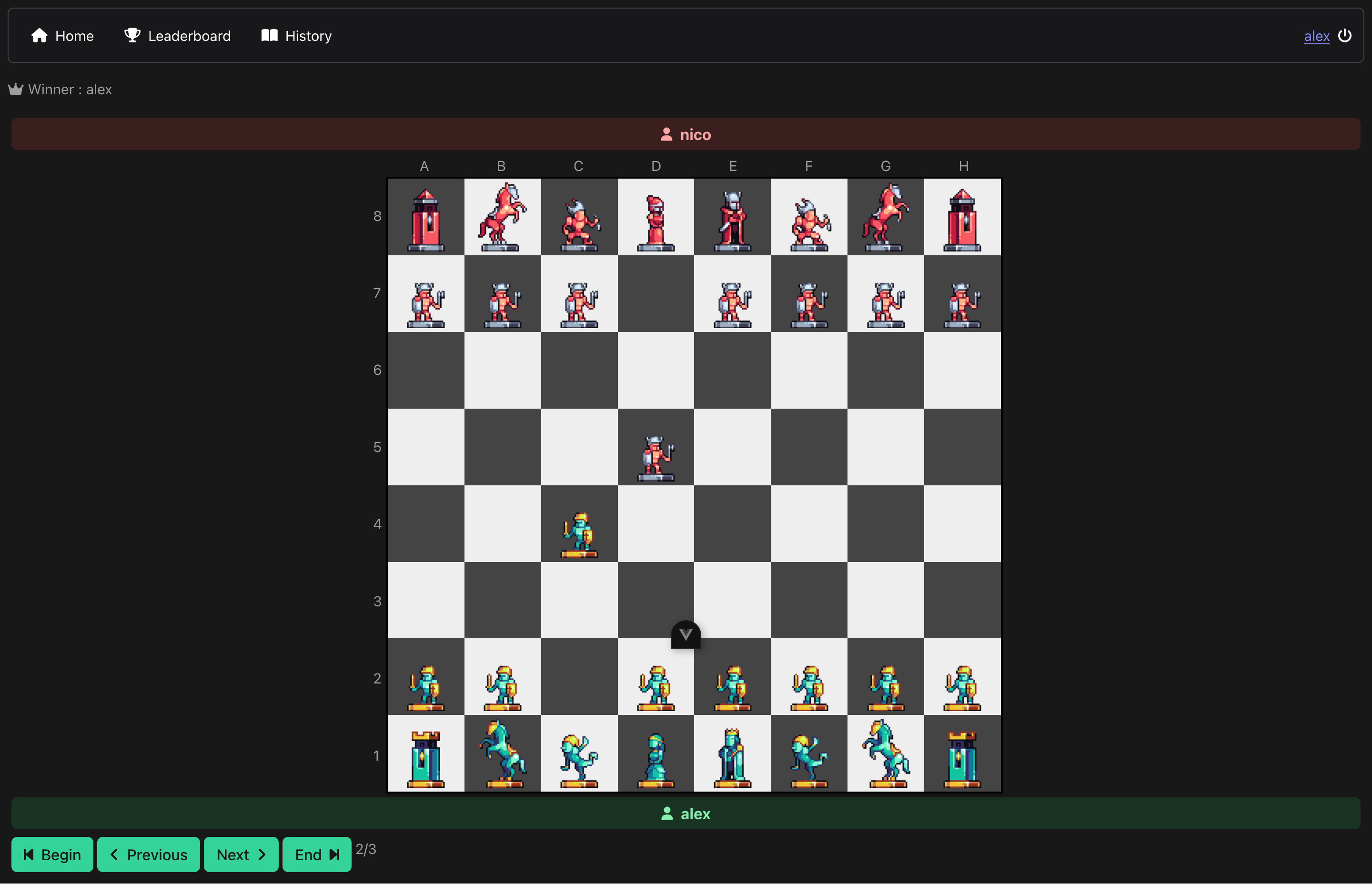
Task: Step to Previous move
Action: (148, 854)
